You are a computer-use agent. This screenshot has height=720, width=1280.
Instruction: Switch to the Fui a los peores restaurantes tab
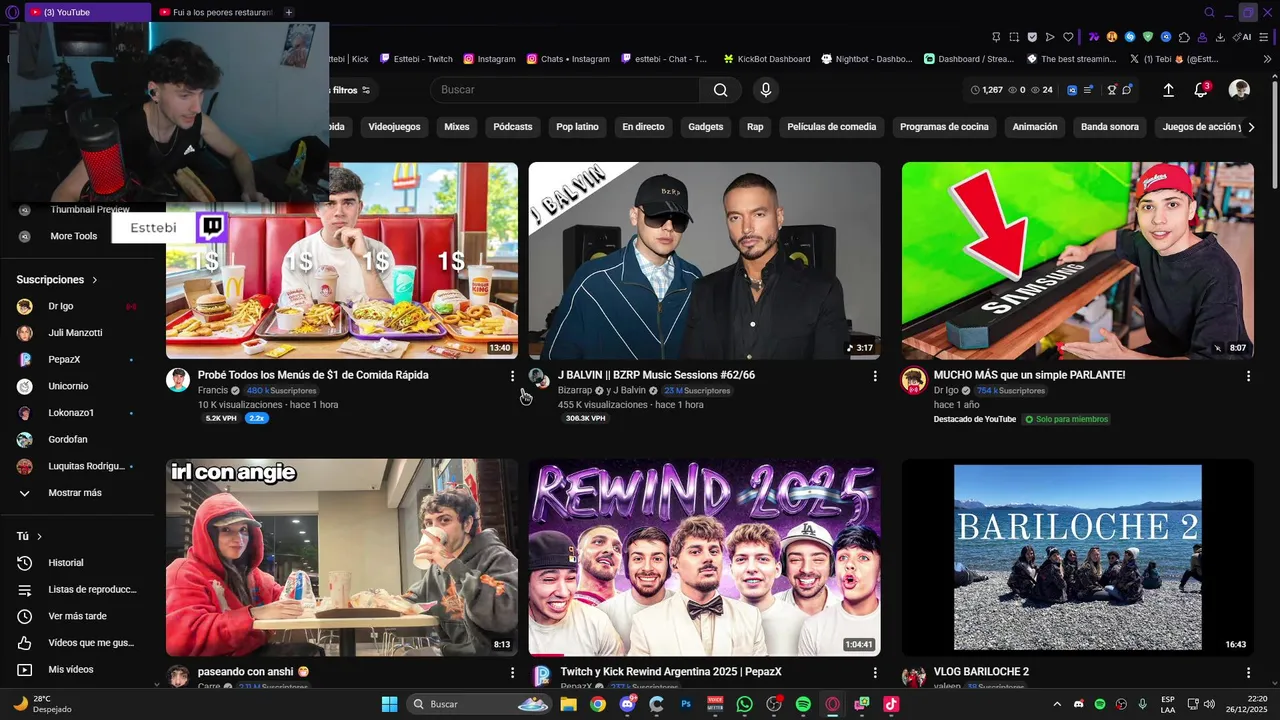click(215, 12)
